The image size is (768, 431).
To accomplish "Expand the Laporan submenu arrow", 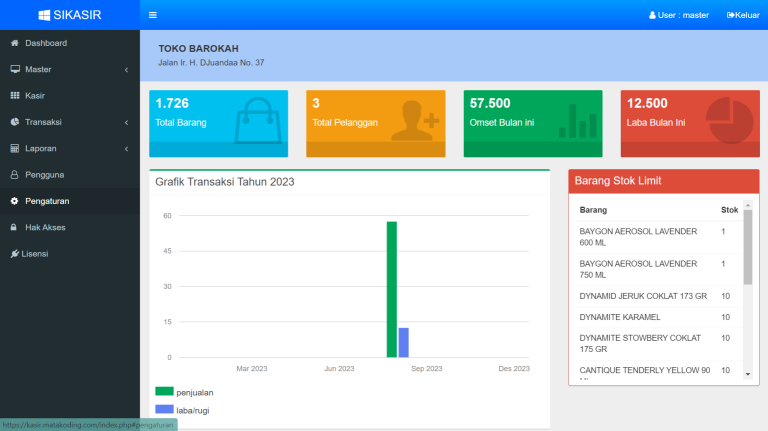I will [126, 149].
